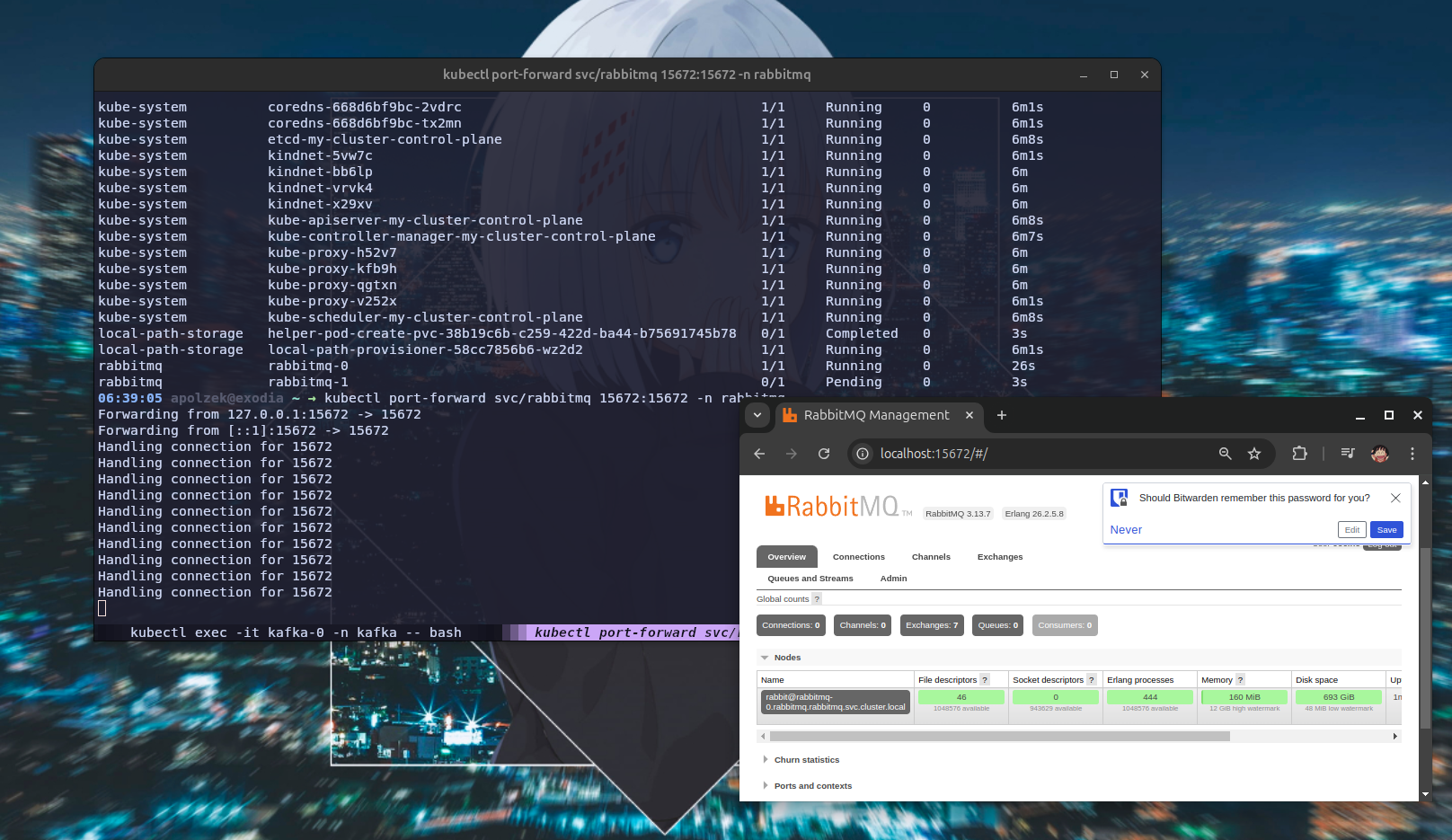Select the kubectl exec kafka terminal tab
This screenshot has width=1452, height=840.
click(297, 632)
